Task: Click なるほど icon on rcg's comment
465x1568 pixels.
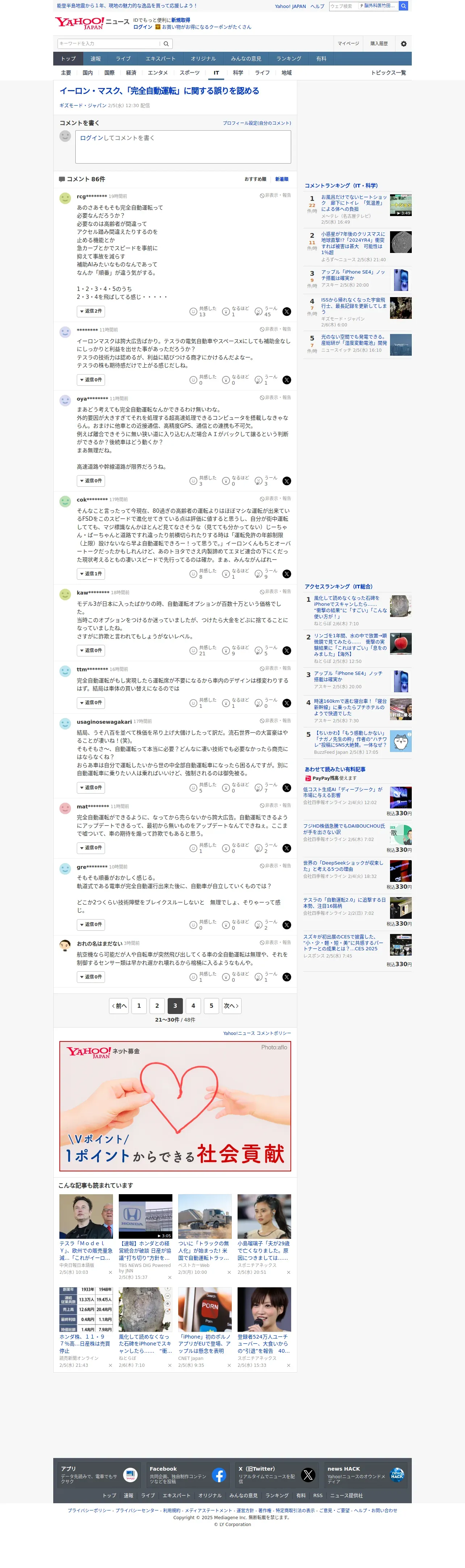Action: coord(226,312)
